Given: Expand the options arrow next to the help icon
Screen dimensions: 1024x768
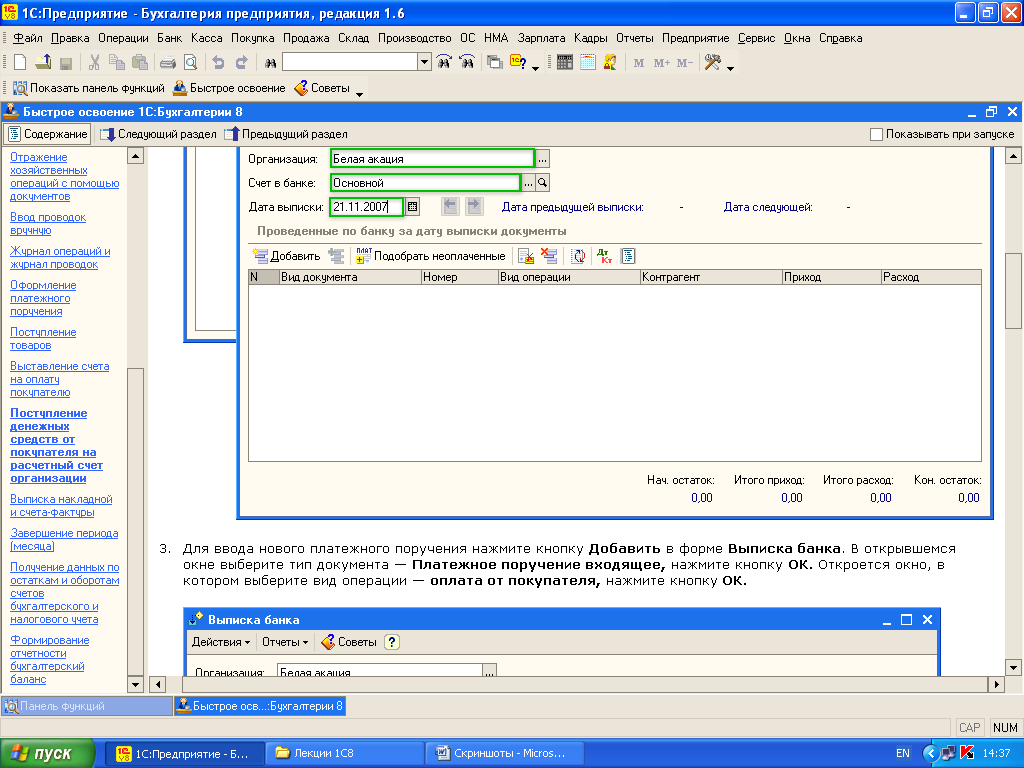Looking at the screenshot, I should point(536,67).
